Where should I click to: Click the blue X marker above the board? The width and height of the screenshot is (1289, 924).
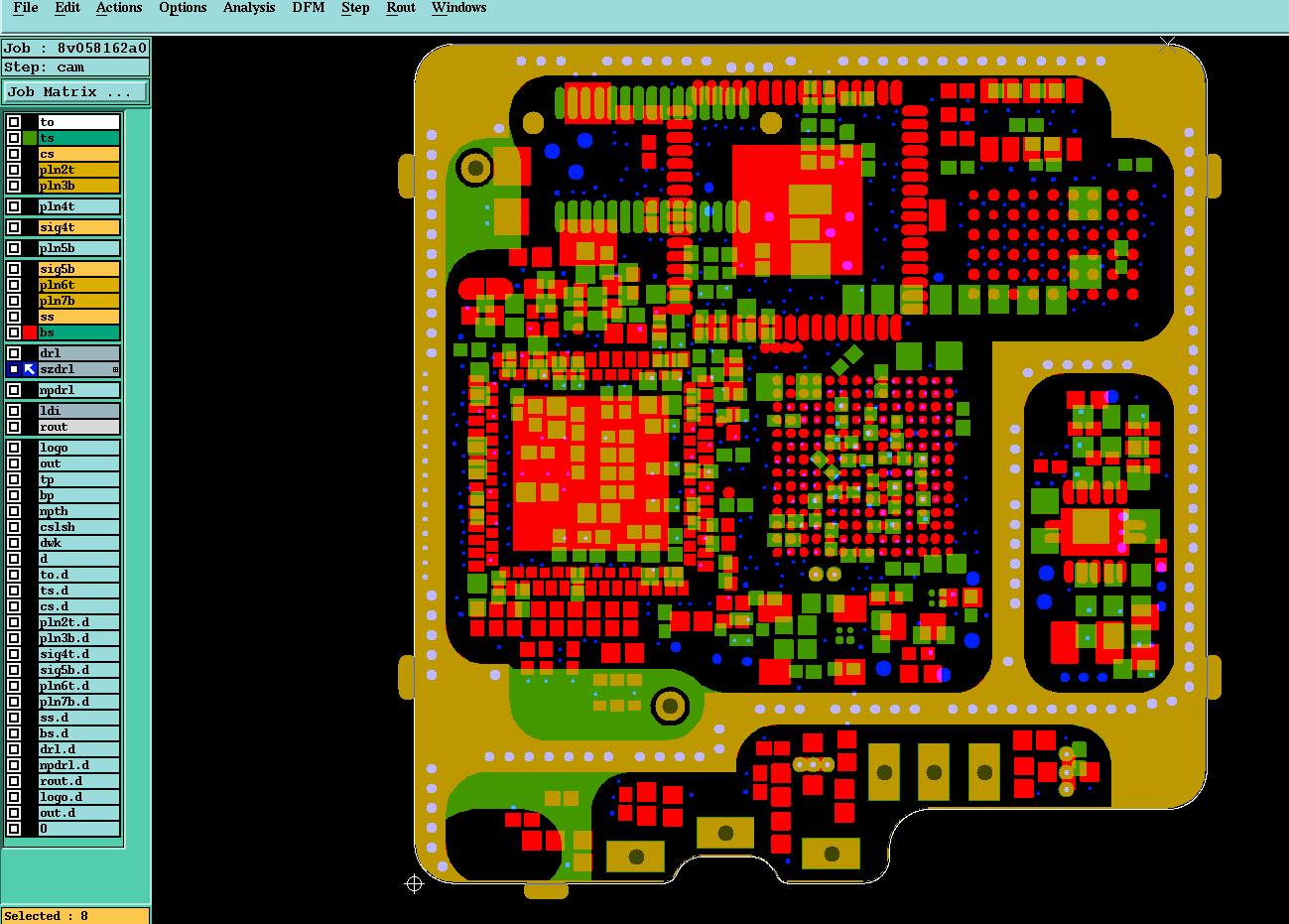(x=1168, y=44)
